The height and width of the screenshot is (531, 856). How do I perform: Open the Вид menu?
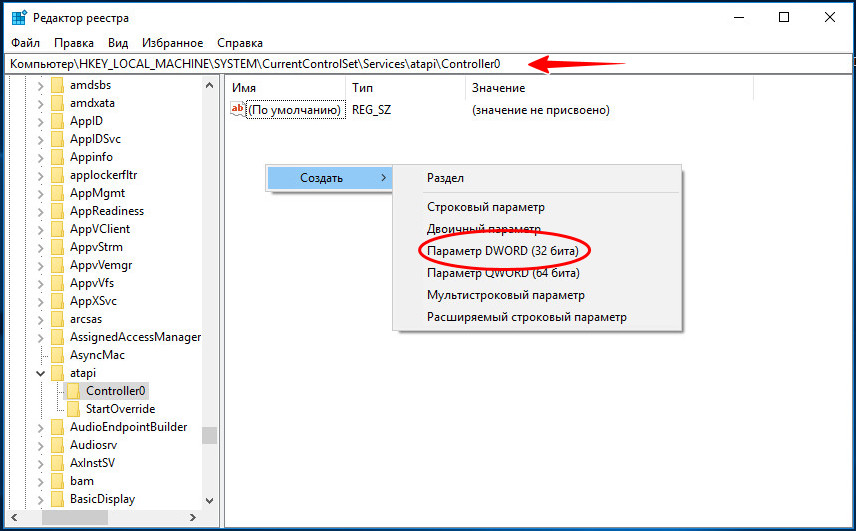pyautogui.click(x=117, y=43)
